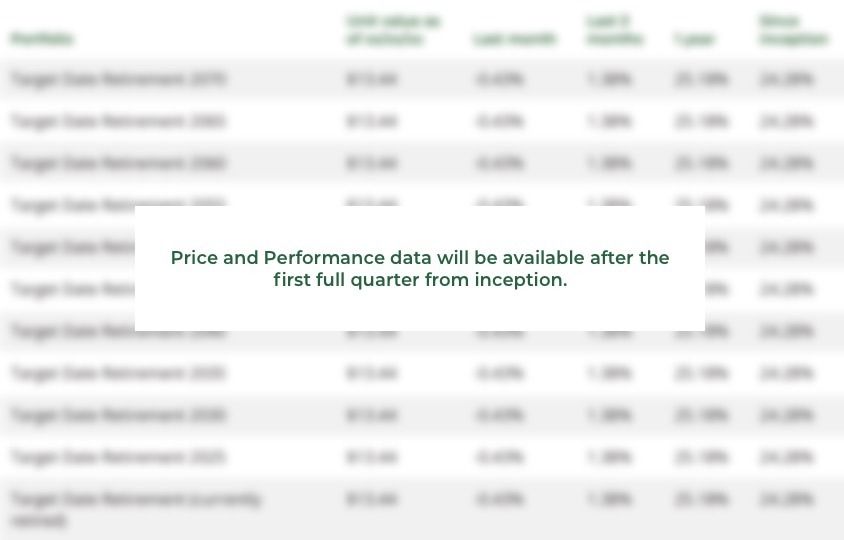Click 1 year return for Retirement 2060
This screenshot has width=844, height=540.
click(700, 163)
